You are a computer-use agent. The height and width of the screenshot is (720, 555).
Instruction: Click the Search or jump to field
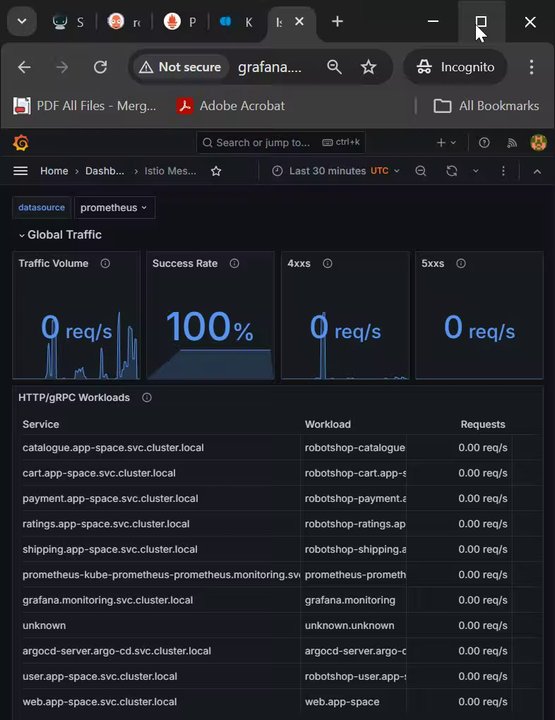pyautogui.click(x=281, y=143)
